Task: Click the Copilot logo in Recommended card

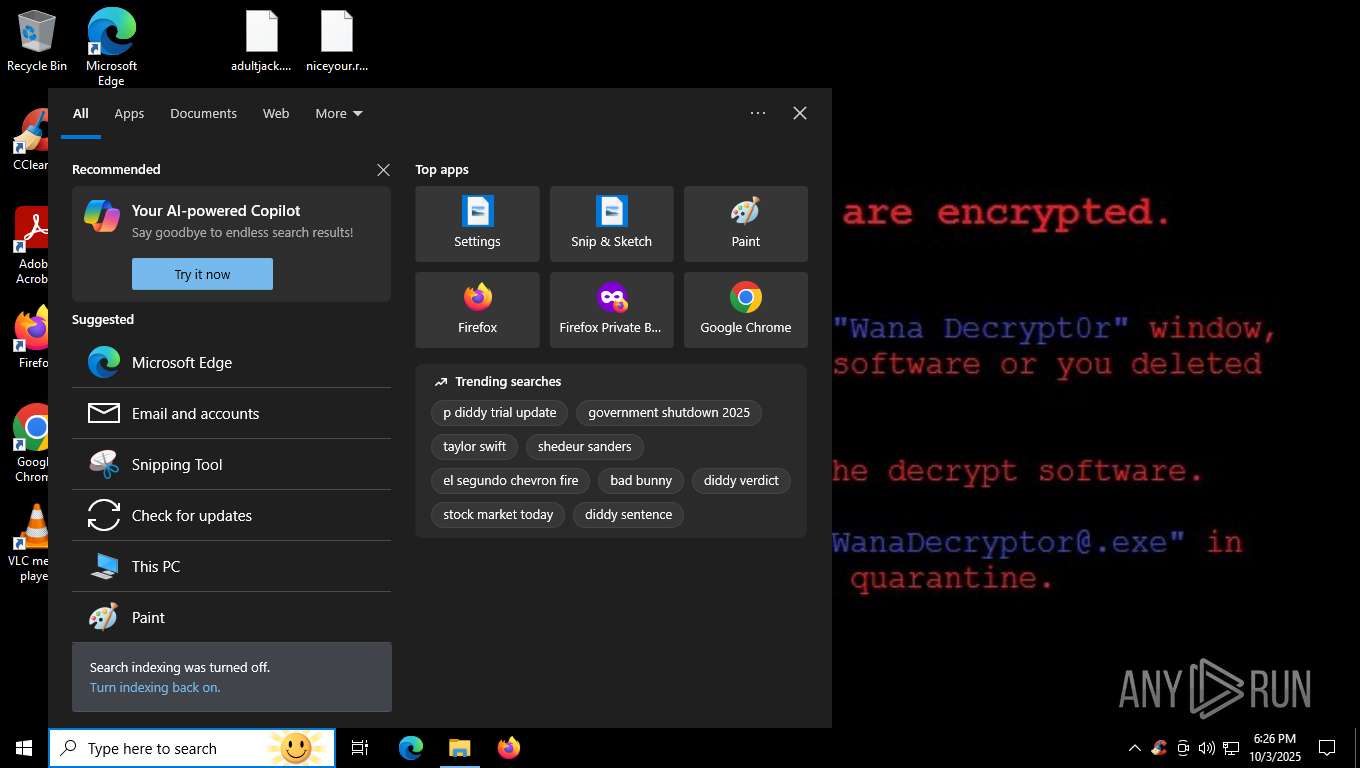Action: tap(102, 216)
